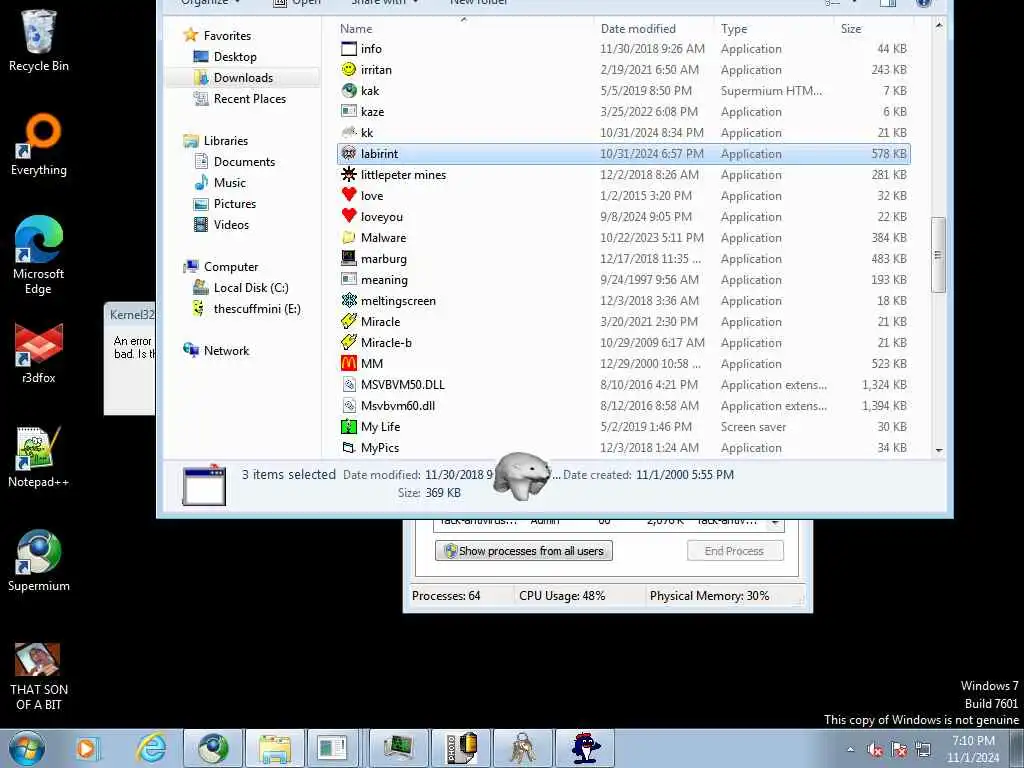Select the meaning application icon

coord(349,280)
